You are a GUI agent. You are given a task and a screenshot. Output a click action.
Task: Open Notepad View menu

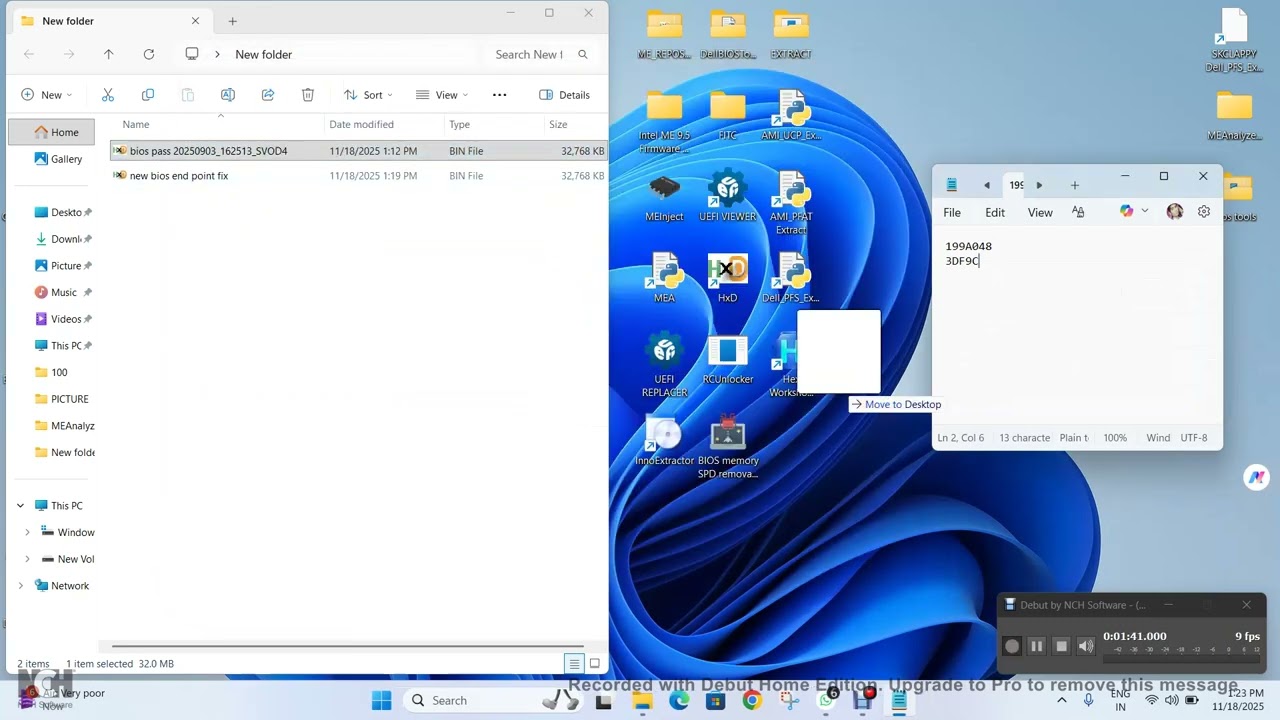(x=1040, y=212)
